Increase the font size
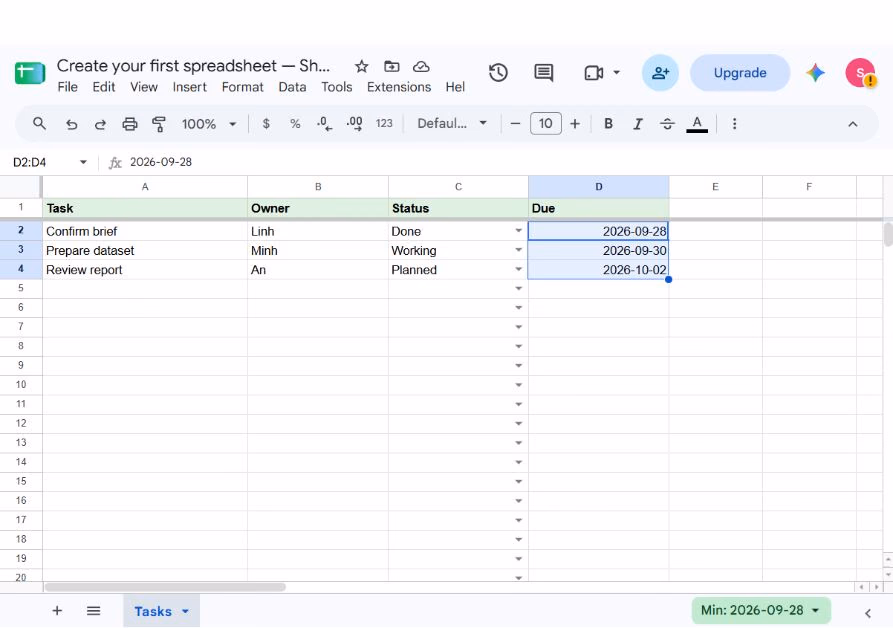Screen dimensions: 893x628 pos(575,124)
